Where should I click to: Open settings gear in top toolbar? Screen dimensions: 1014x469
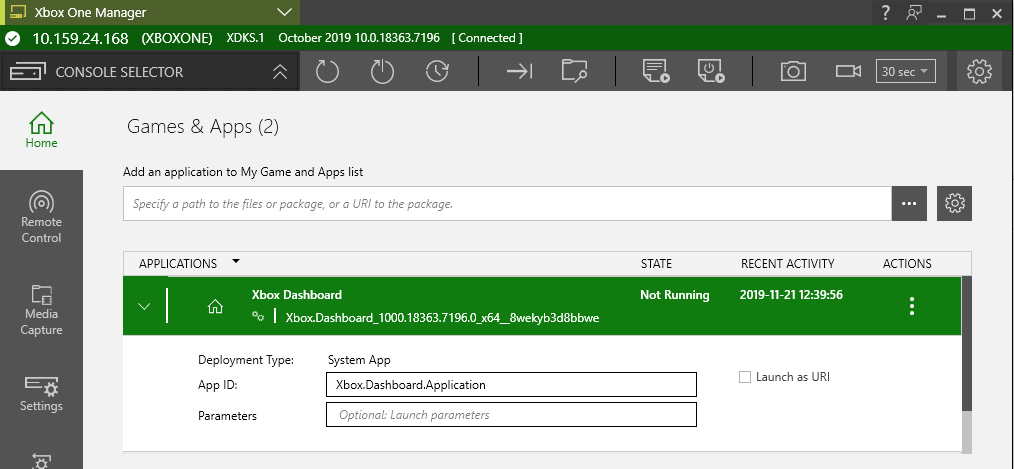(x=979, y=71)
